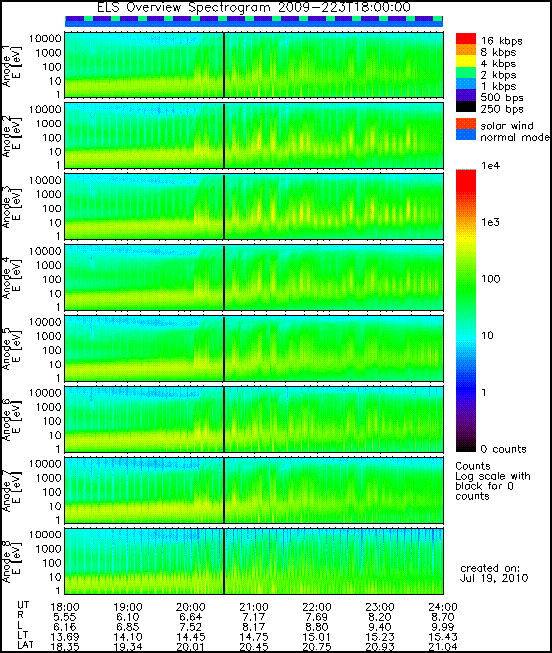Image resolution: width=552 pixels, height=653 pixels.
Task: Click the 19:00 UT time label
Action: [128, 607]
